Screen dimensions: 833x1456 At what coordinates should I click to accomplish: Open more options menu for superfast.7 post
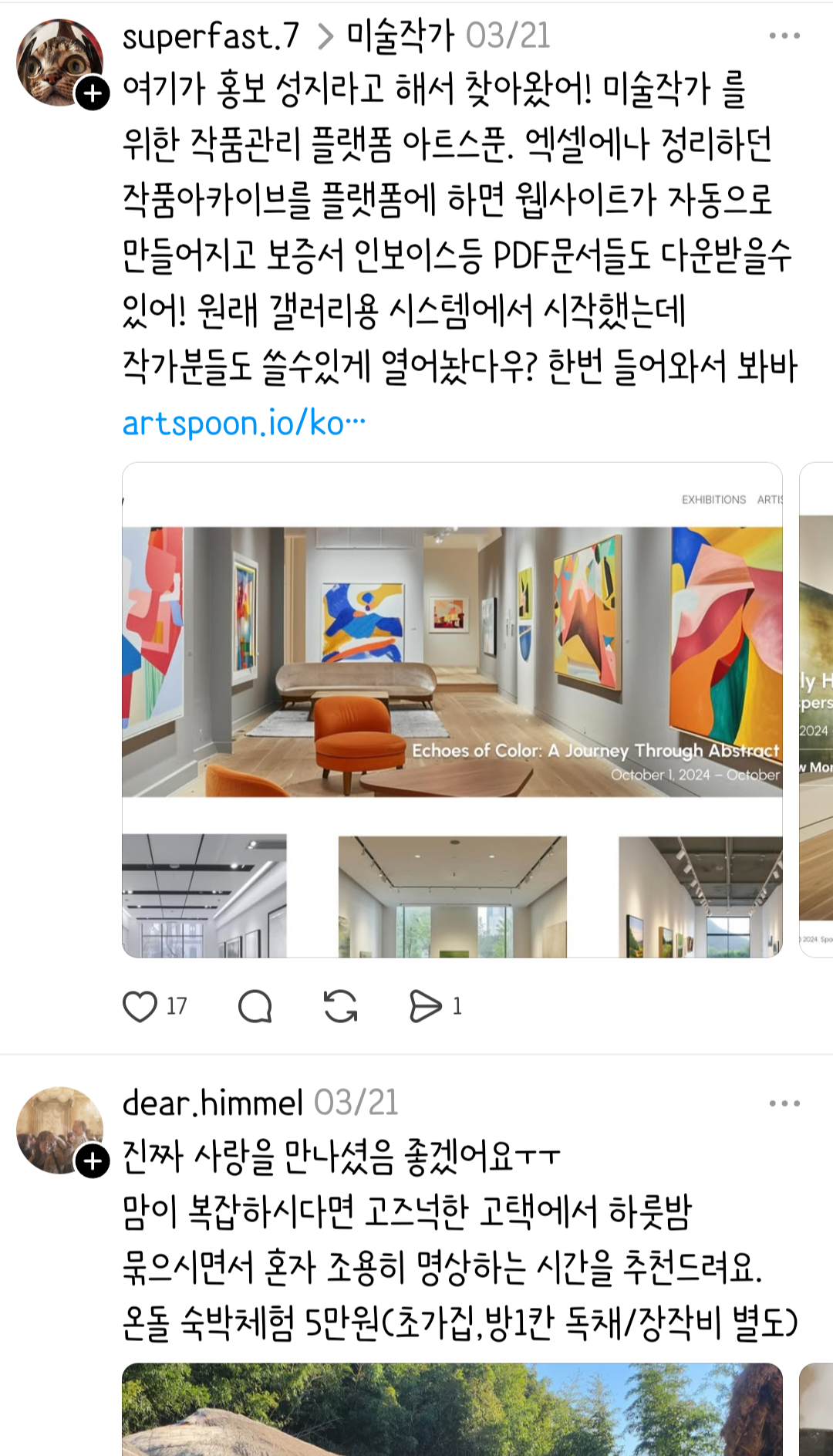point(784,35)
